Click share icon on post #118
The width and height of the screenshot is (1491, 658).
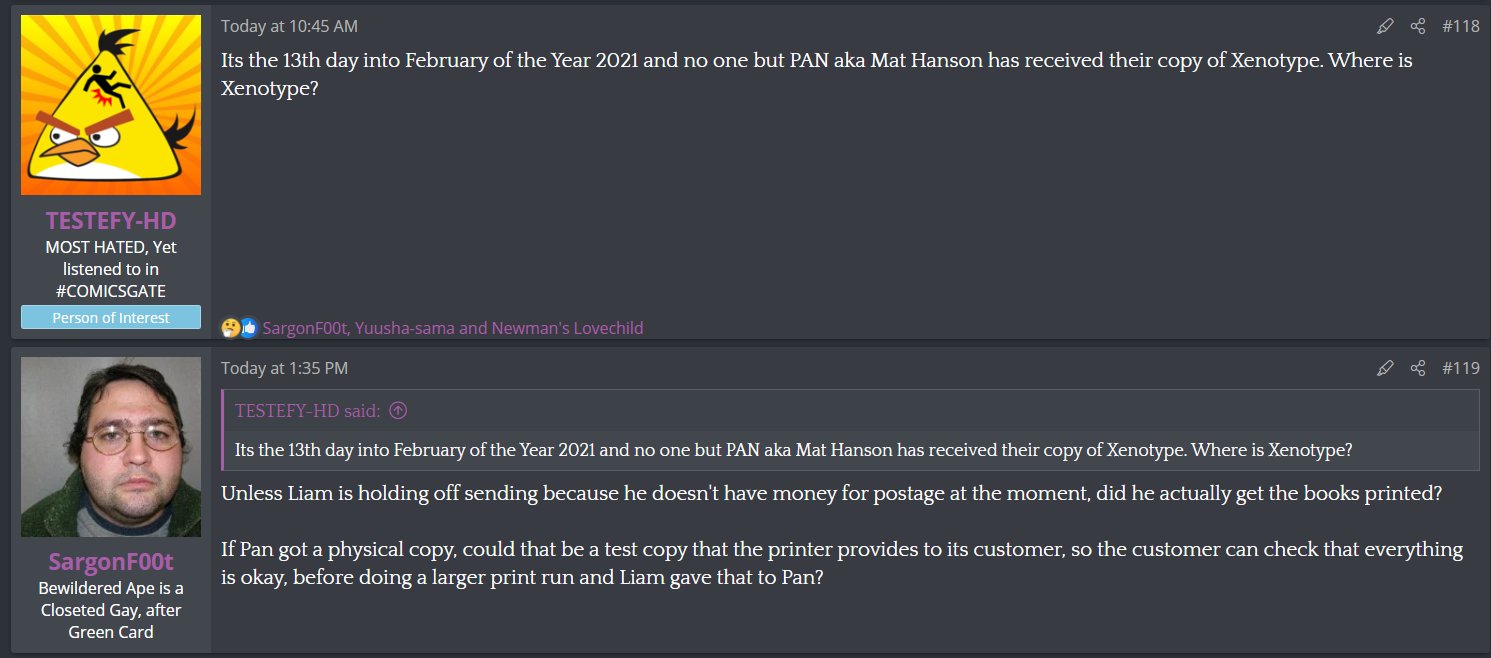(1418, 27)
